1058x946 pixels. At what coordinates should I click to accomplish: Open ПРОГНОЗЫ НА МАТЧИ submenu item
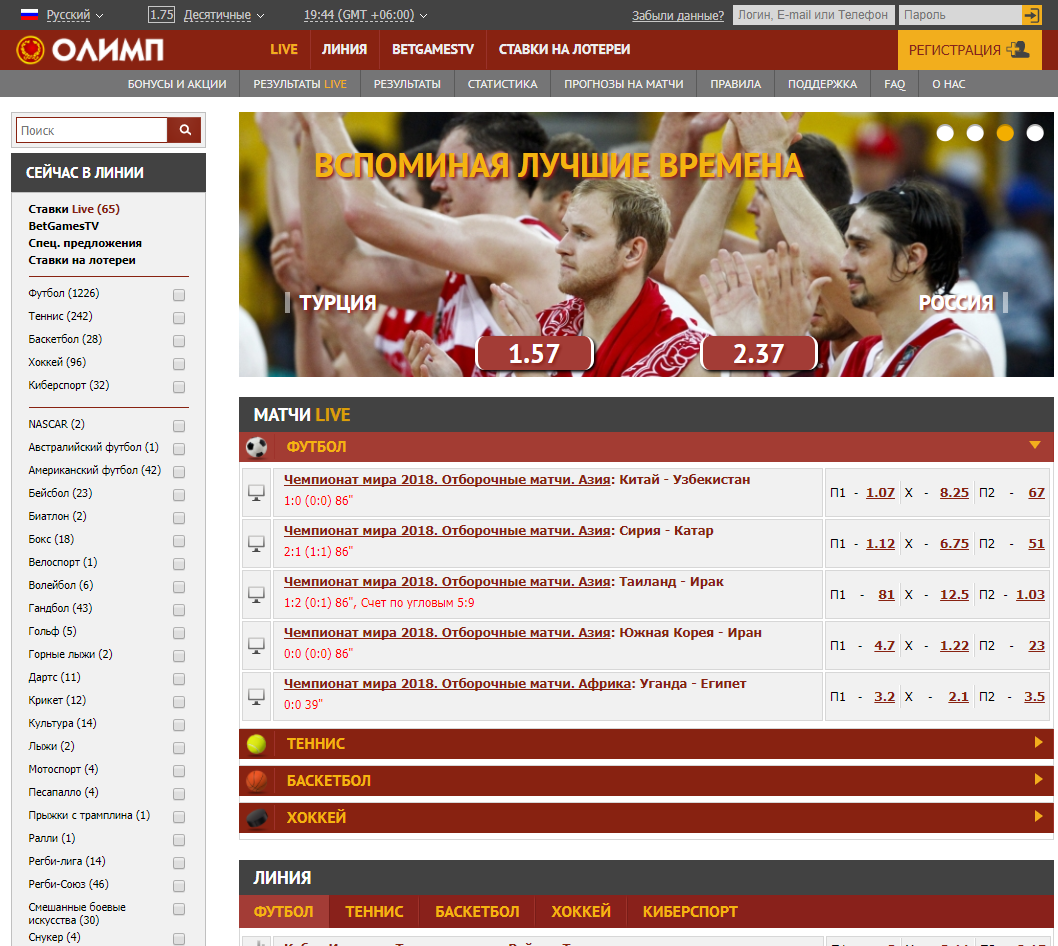pos(623,84)
